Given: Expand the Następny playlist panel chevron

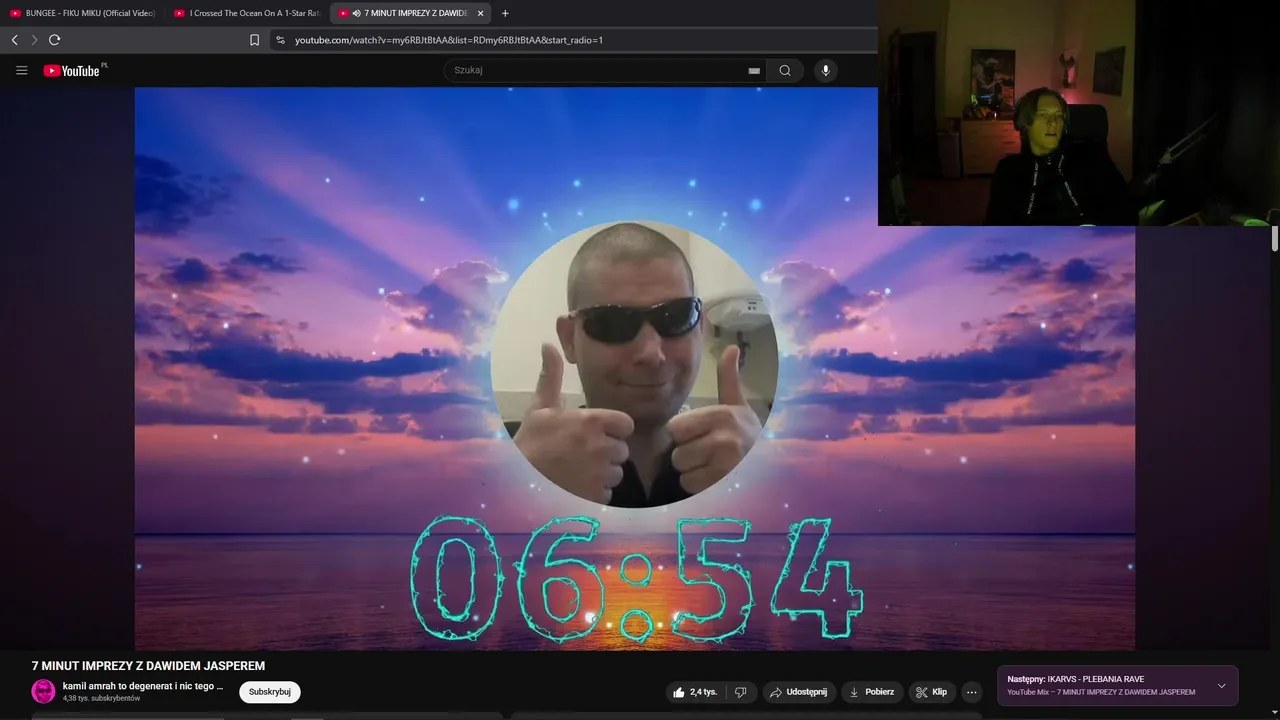Looking at the screenshot, I should pyautogui.click(x=1221, y=686).
